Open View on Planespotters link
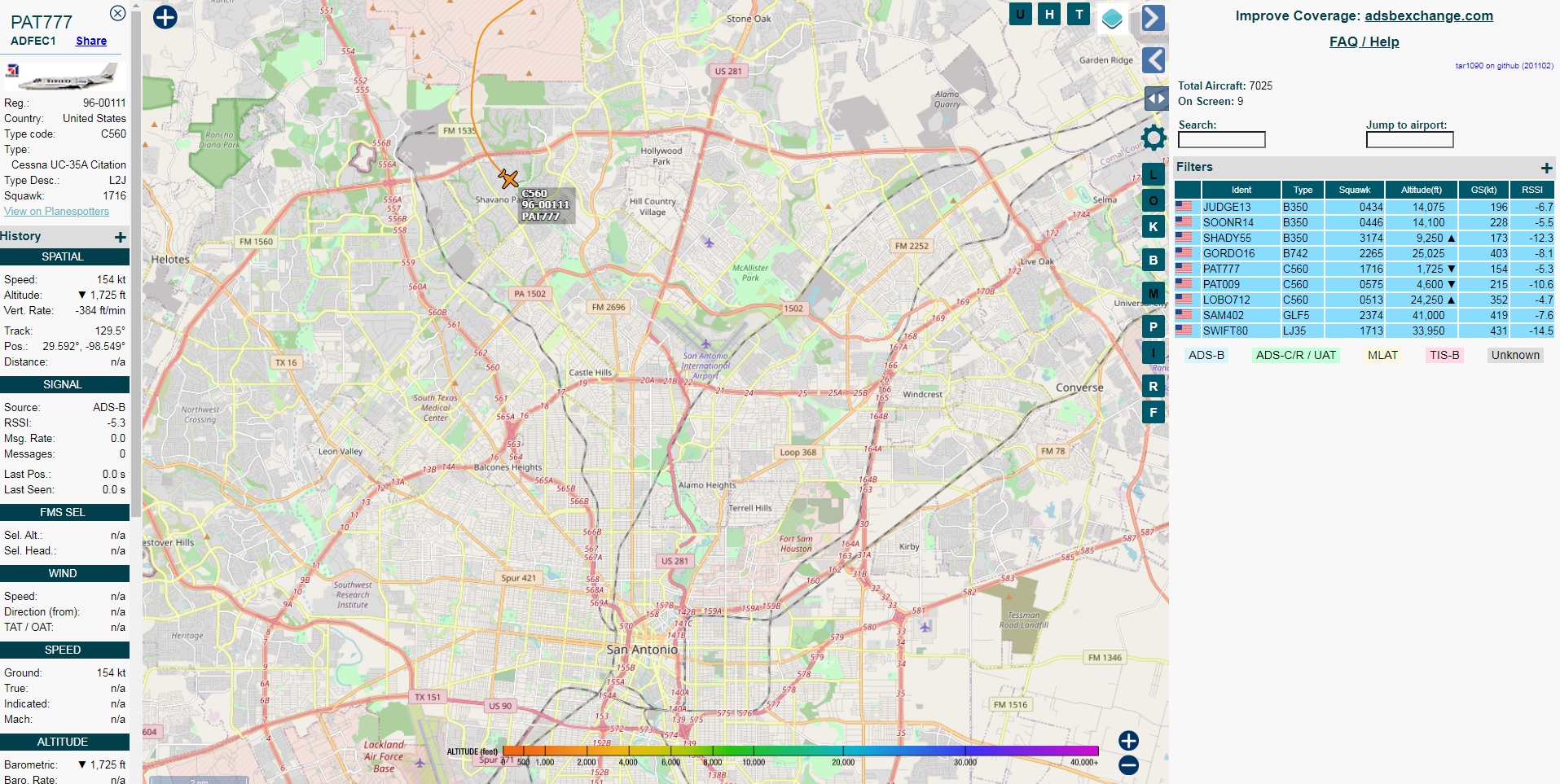This screenshot has height=784, width=1560. point(56,211)
